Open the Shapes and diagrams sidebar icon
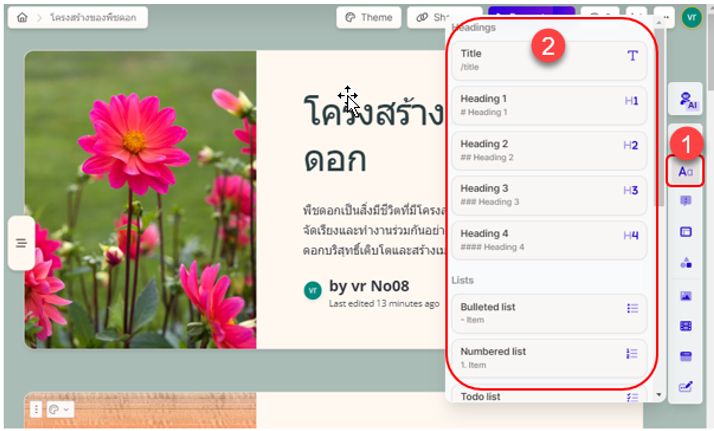 point(685,263)
